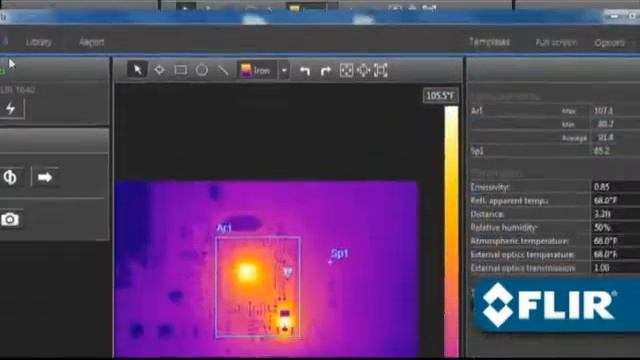Click the Ar1 Max value
640x360 pixels.
point(604,111)
